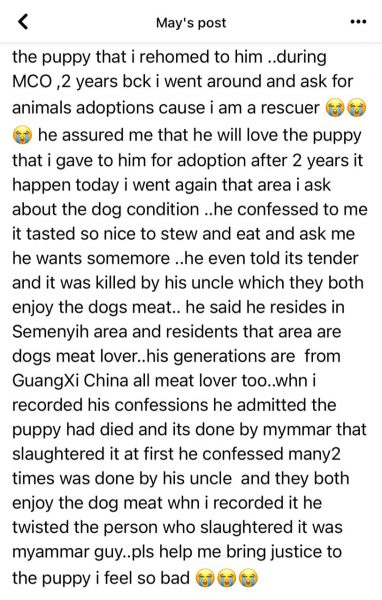The image size is (382, 600).
Task: Tap 'GuangXi China' in the post text
Action: click(70, 381)
